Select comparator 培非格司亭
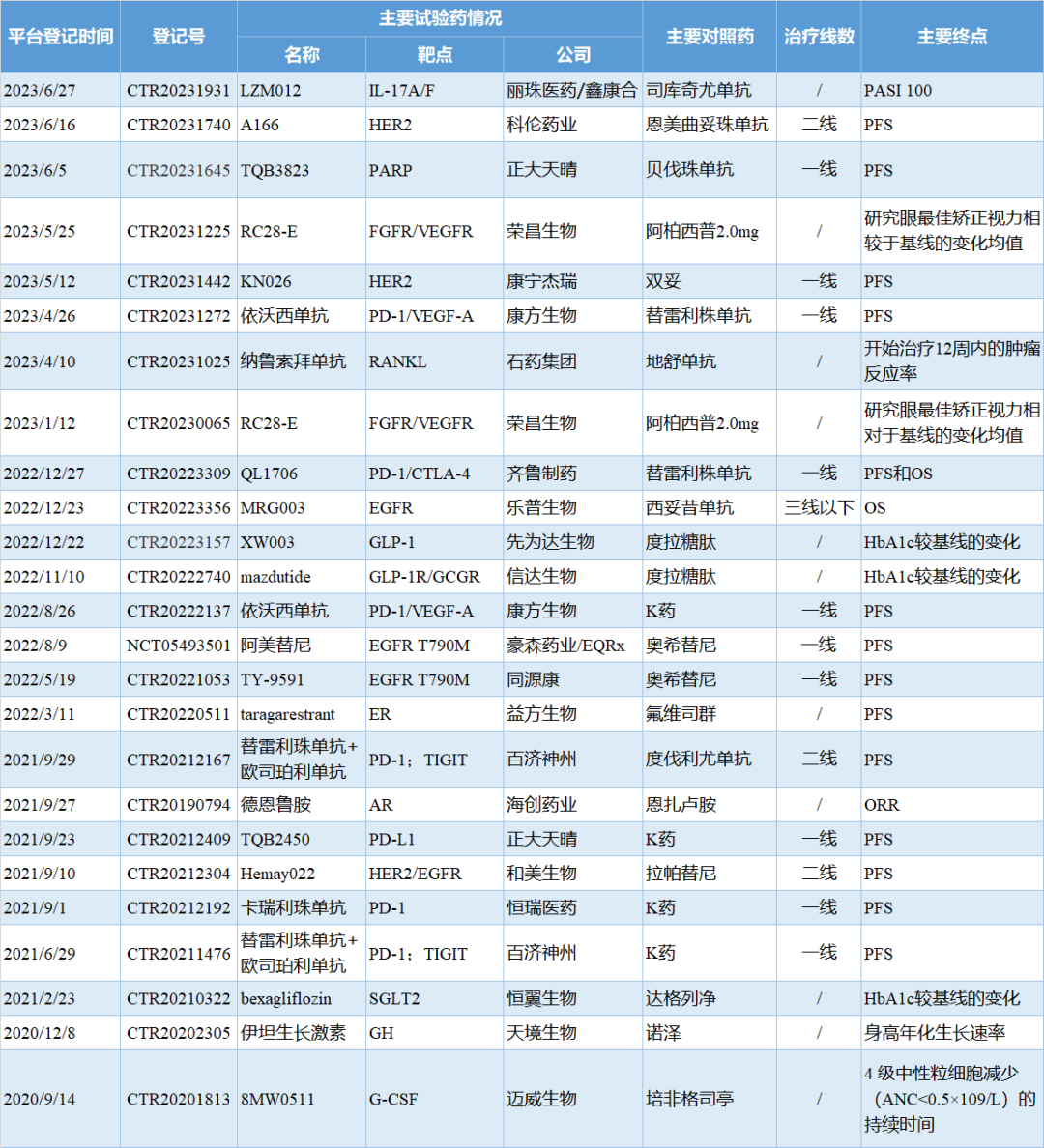Screen dimensions: 1044x1148 coord(689,1099)
